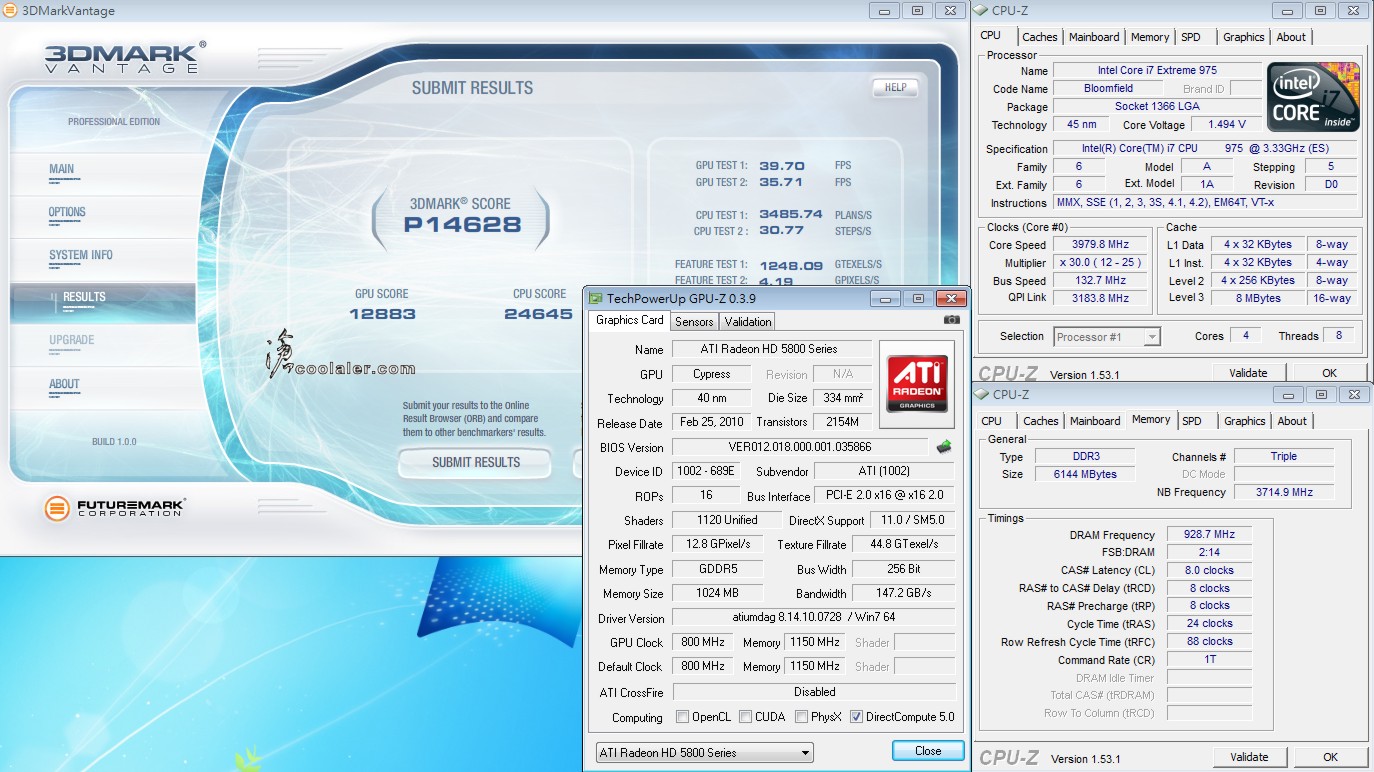Open Caches tab in lower CPU-Z window
Viewport: 1374px width, 772px height.
[x=1041, y=421]
